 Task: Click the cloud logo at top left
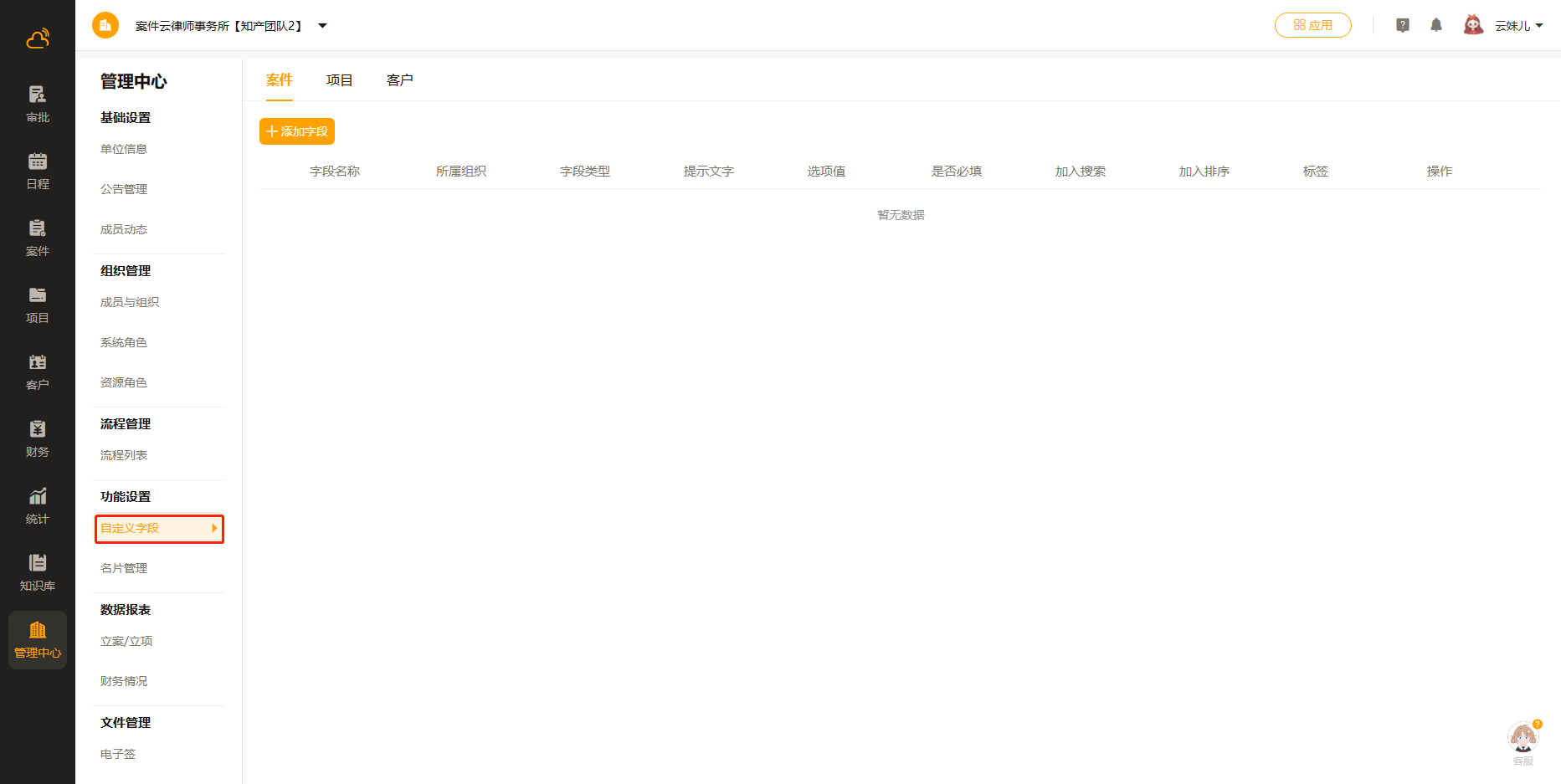(38, 38)
